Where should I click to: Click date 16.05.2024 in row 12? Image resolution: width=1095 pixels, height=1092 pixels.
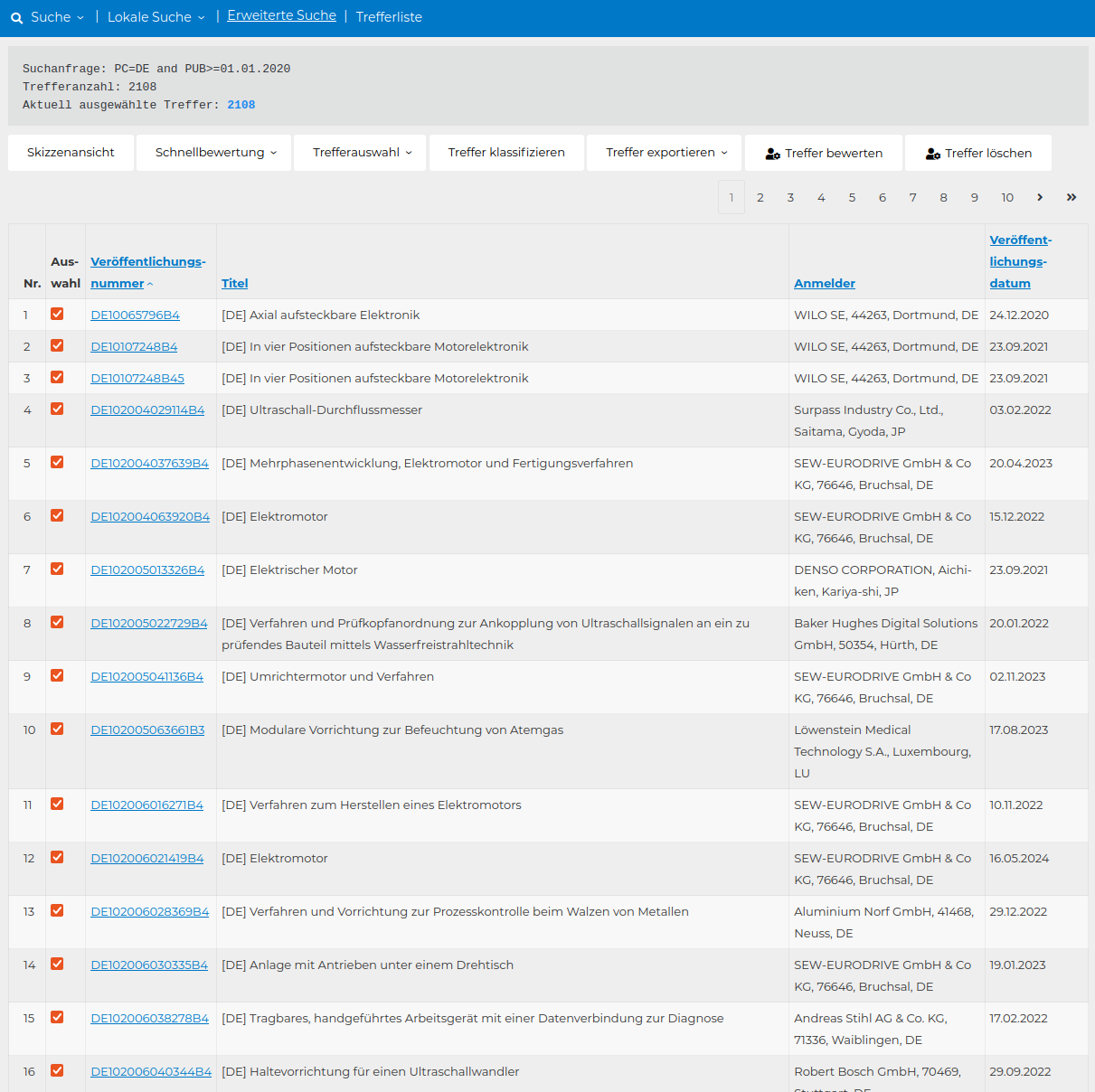click(x=1019, y=858)
